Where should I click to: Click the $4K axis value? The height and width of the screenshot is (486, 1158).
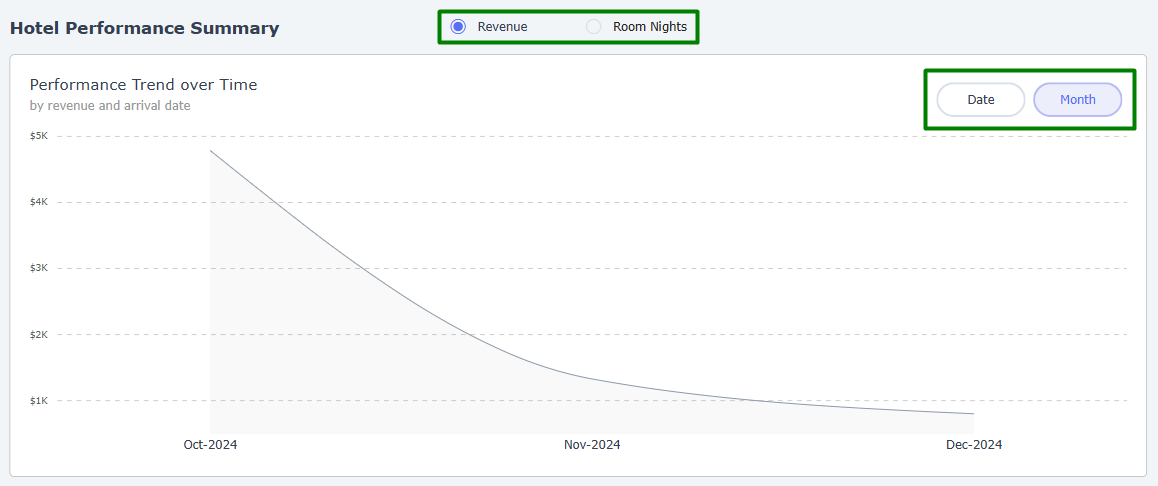tap(39, 202)
